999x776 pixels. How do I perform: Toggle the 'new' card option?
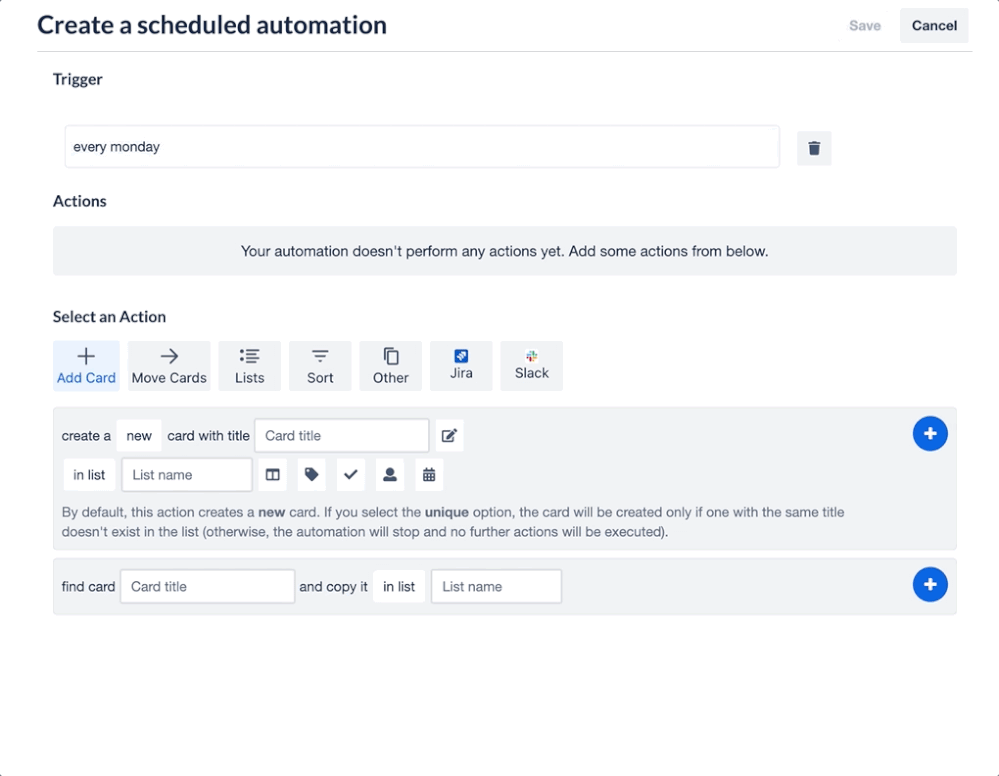click(x=139, y=436)
